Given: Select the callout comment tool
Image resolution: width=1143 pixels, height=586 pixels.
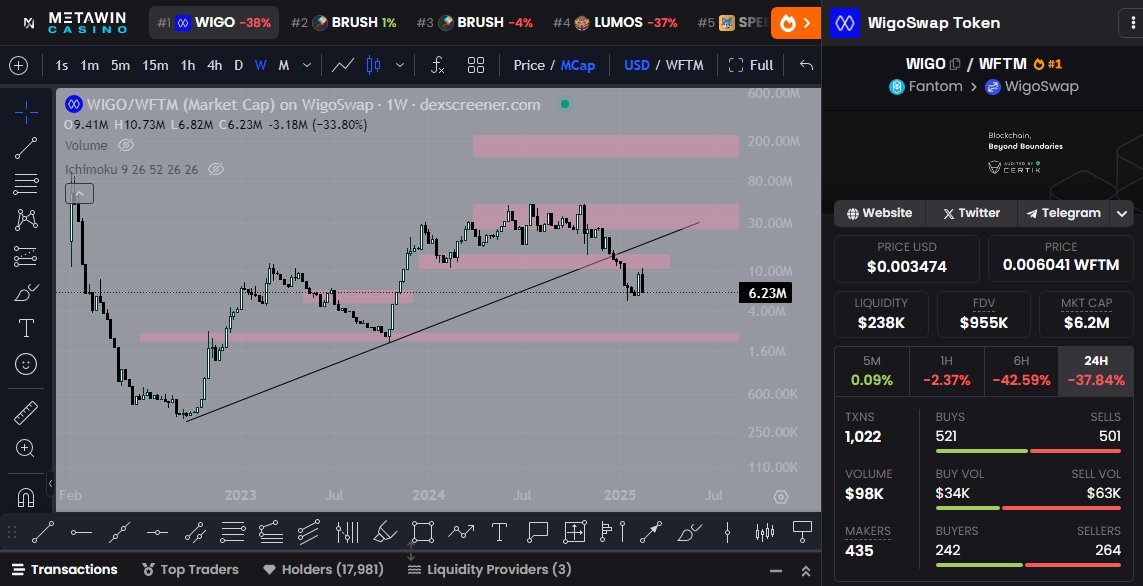Looking at the screenshot, I should [537, 533].
